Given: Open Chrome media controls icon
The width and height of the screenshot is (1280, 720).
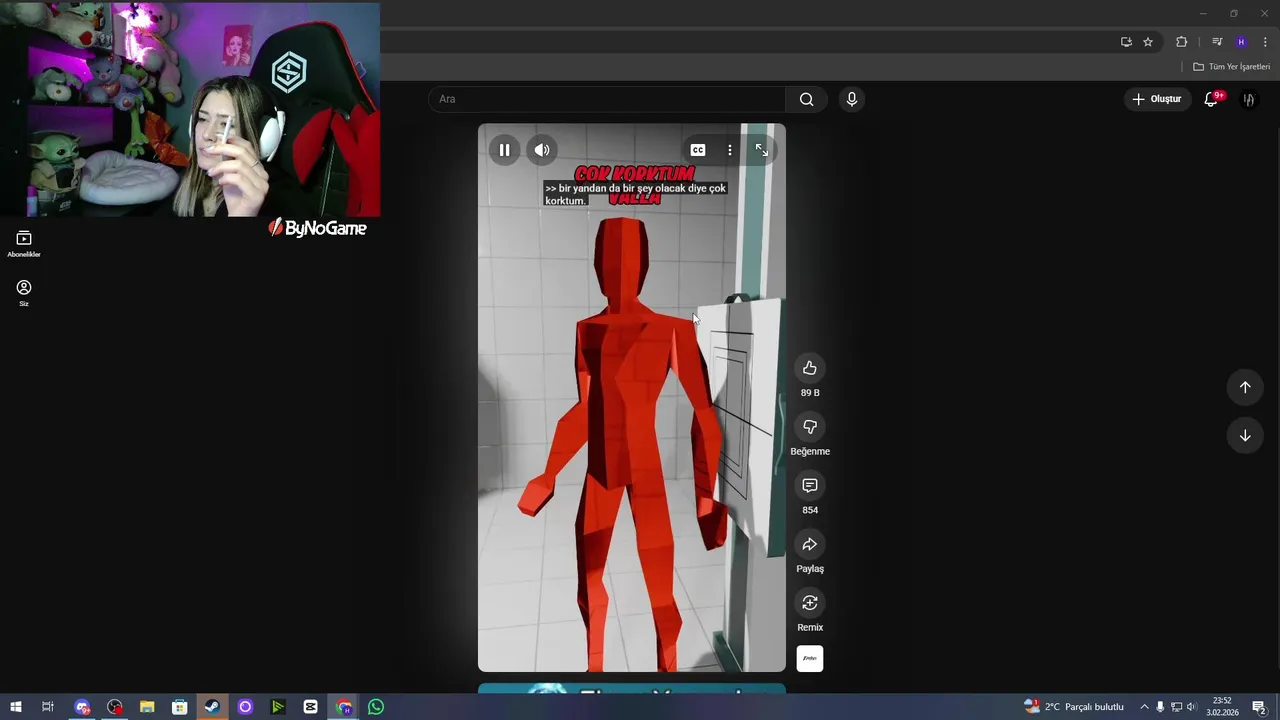Looking at the screenshot, I should pyautogui.click(x=1217, y=42).
